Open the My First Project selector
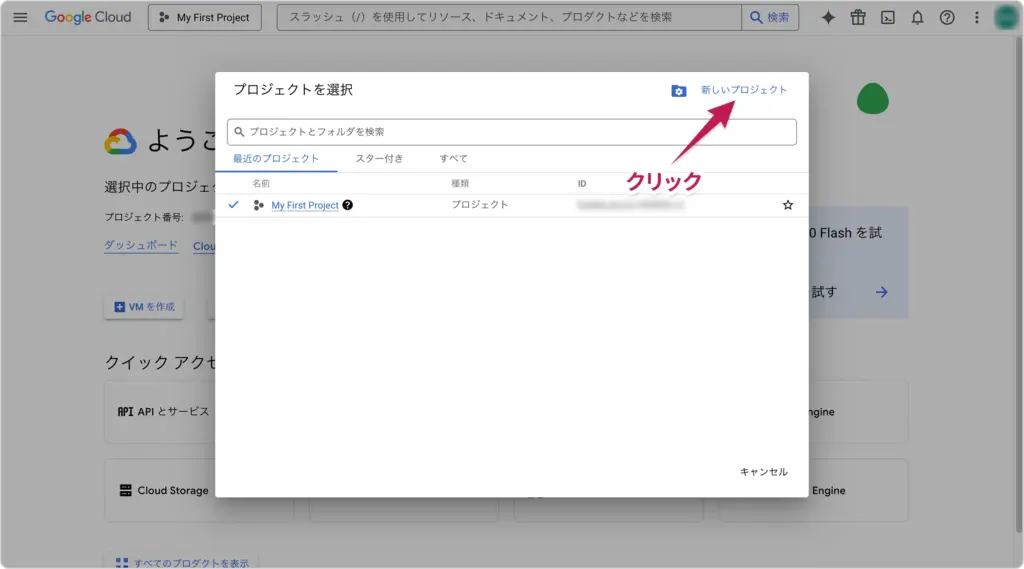 tap(204, 18)
